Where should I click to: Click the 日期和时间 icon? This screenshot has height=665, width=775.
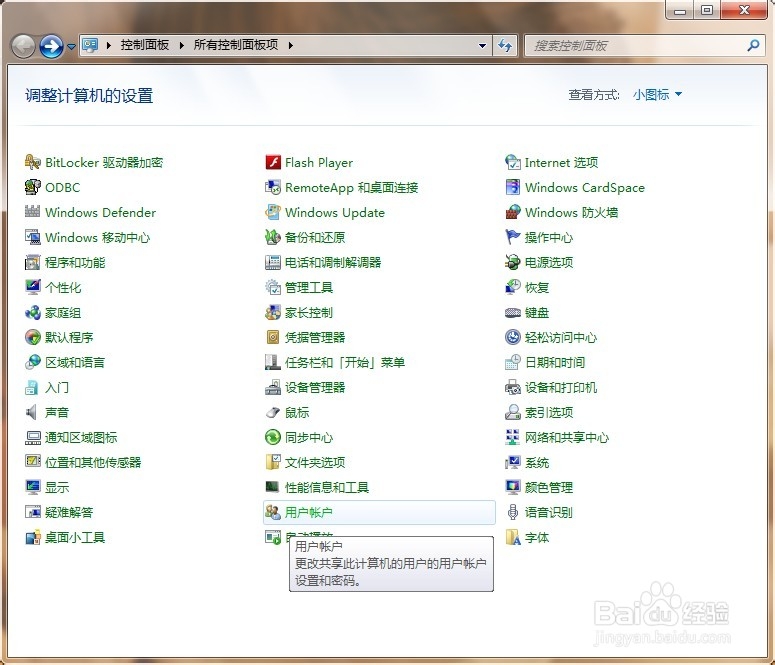pyautogui.click(x=513, y=362)
